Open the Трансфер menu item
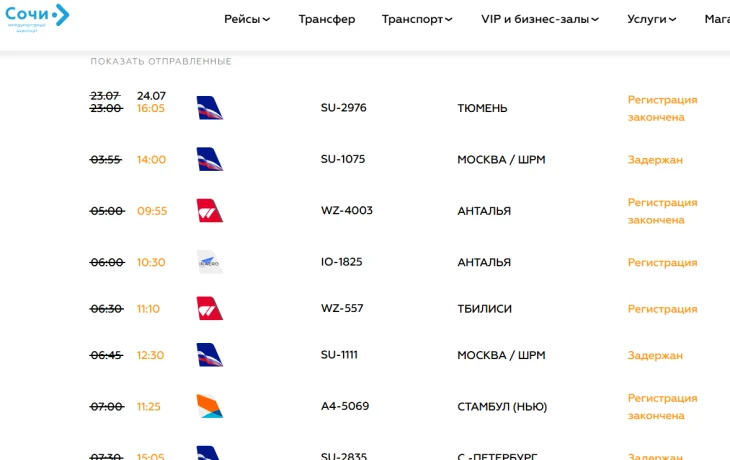The image size is (730, 460). pyautogui.click(x=327, y=19)
